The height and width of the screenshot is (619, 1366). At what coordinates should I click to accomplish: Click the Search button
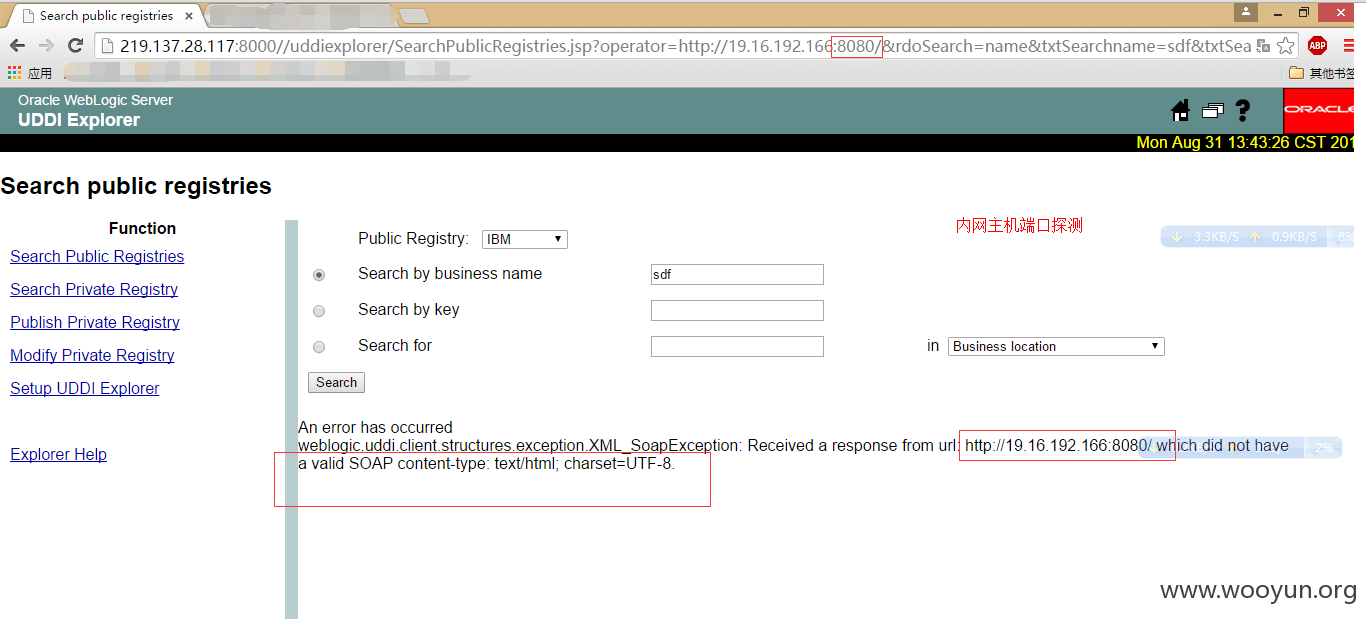pos(337,382)
